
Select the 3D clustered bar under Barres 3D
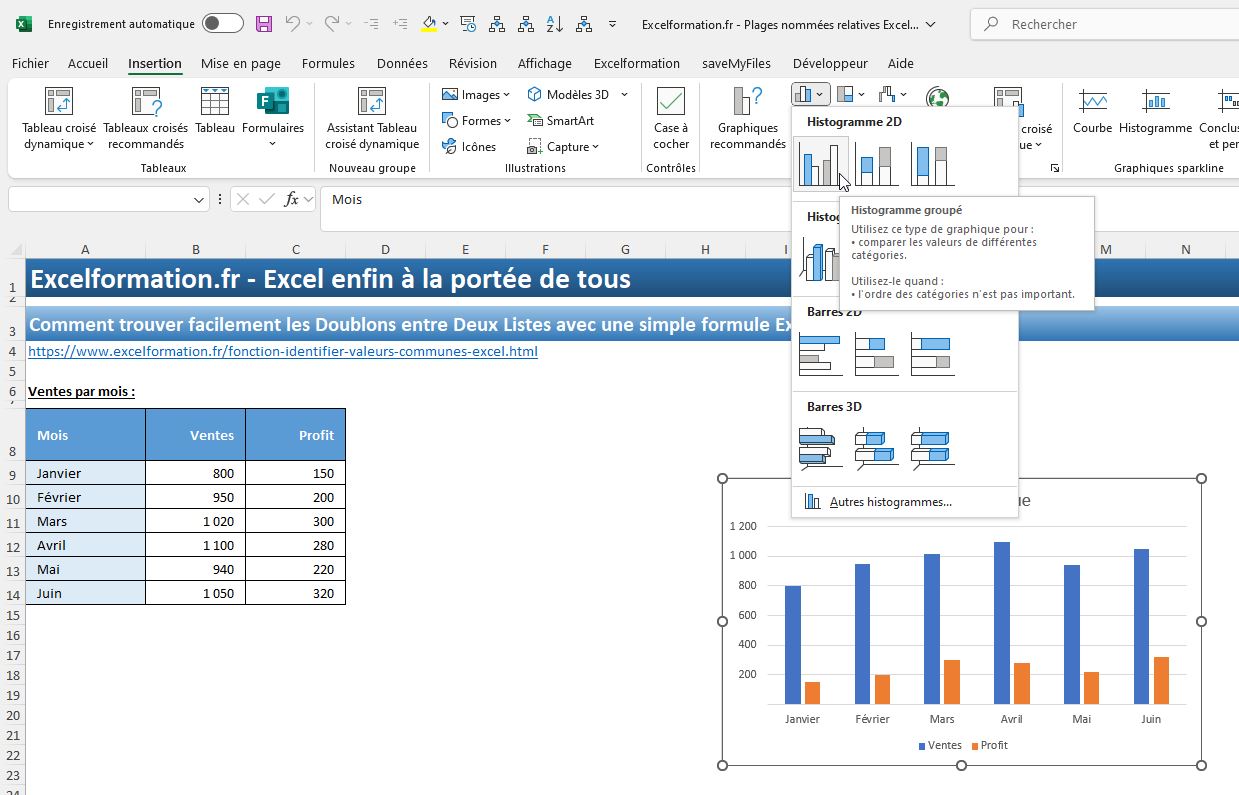[x=821, y=449]
